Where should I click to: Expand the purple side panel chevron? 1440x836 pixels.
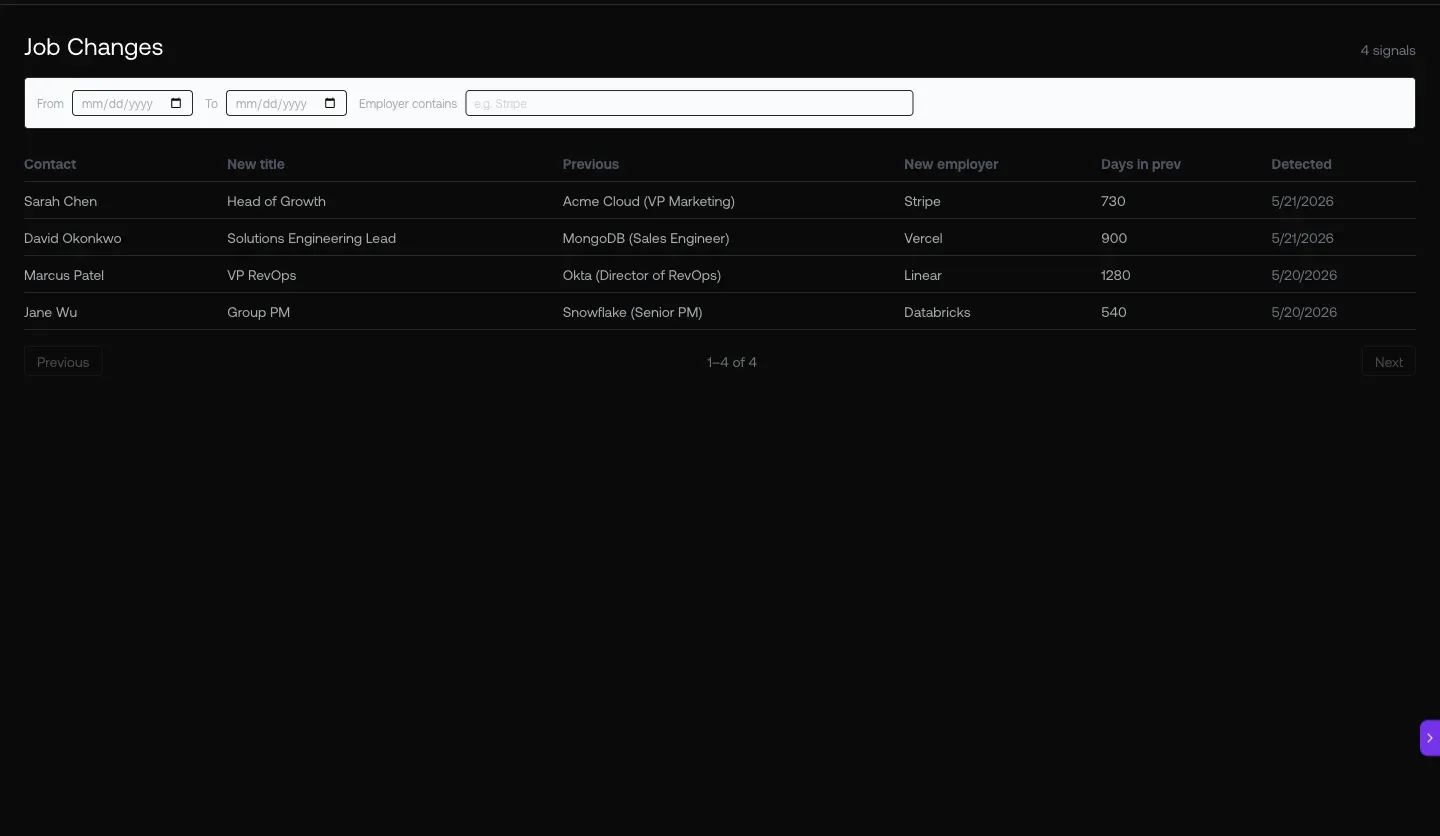(x=1430, y=738)
